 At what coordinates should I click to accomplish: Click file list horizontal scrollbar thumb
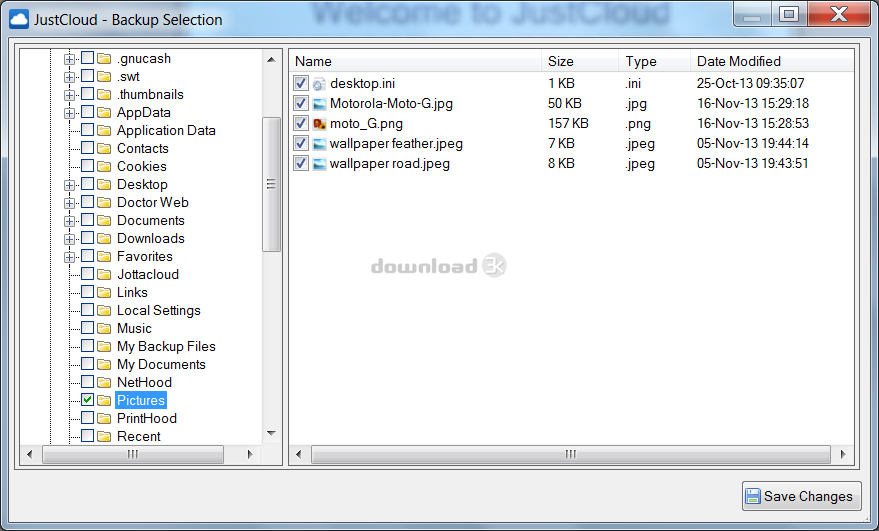[571, 454]
